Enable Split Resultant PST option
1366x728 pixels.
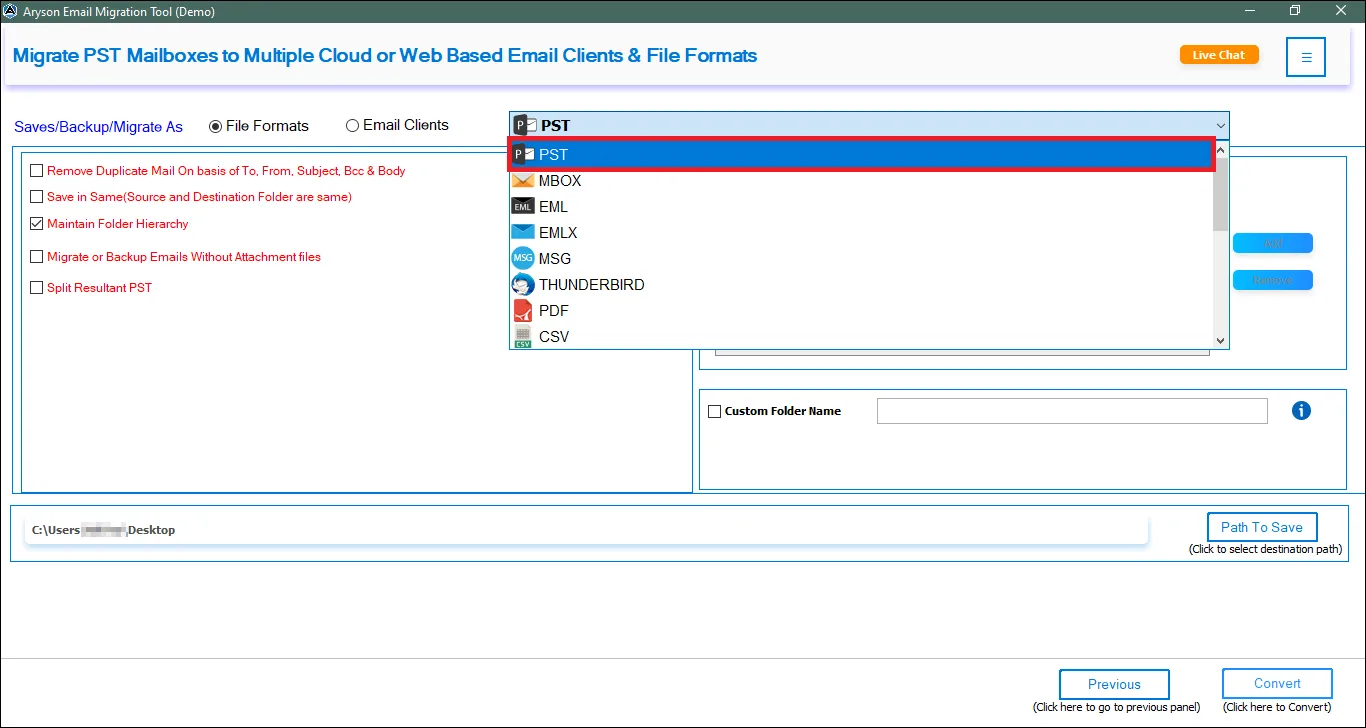[37, 287]
